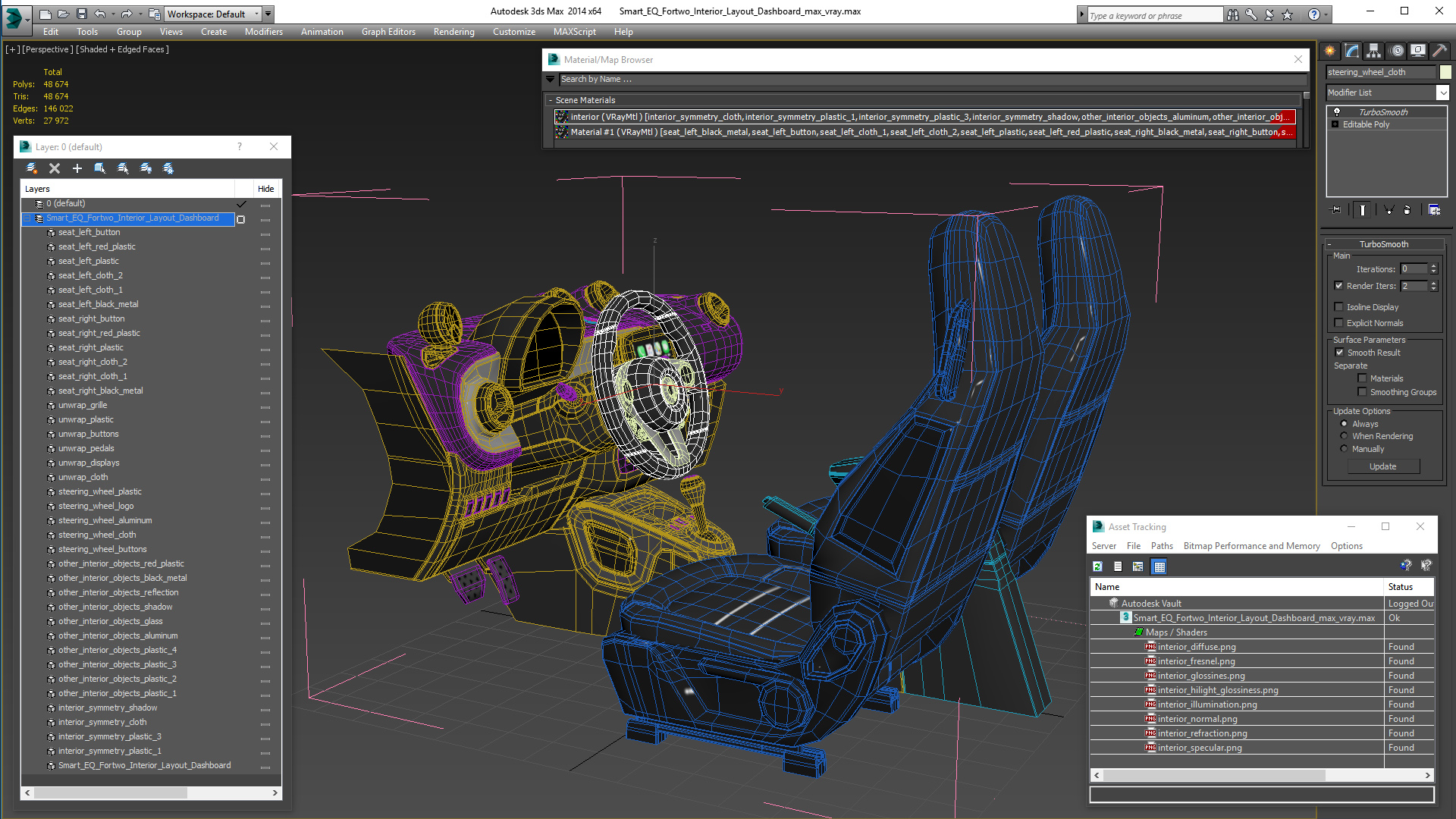1456x819 pixels.
Task: Open Bitmap Performance and Memory menu
Action: coord(1251,546)
